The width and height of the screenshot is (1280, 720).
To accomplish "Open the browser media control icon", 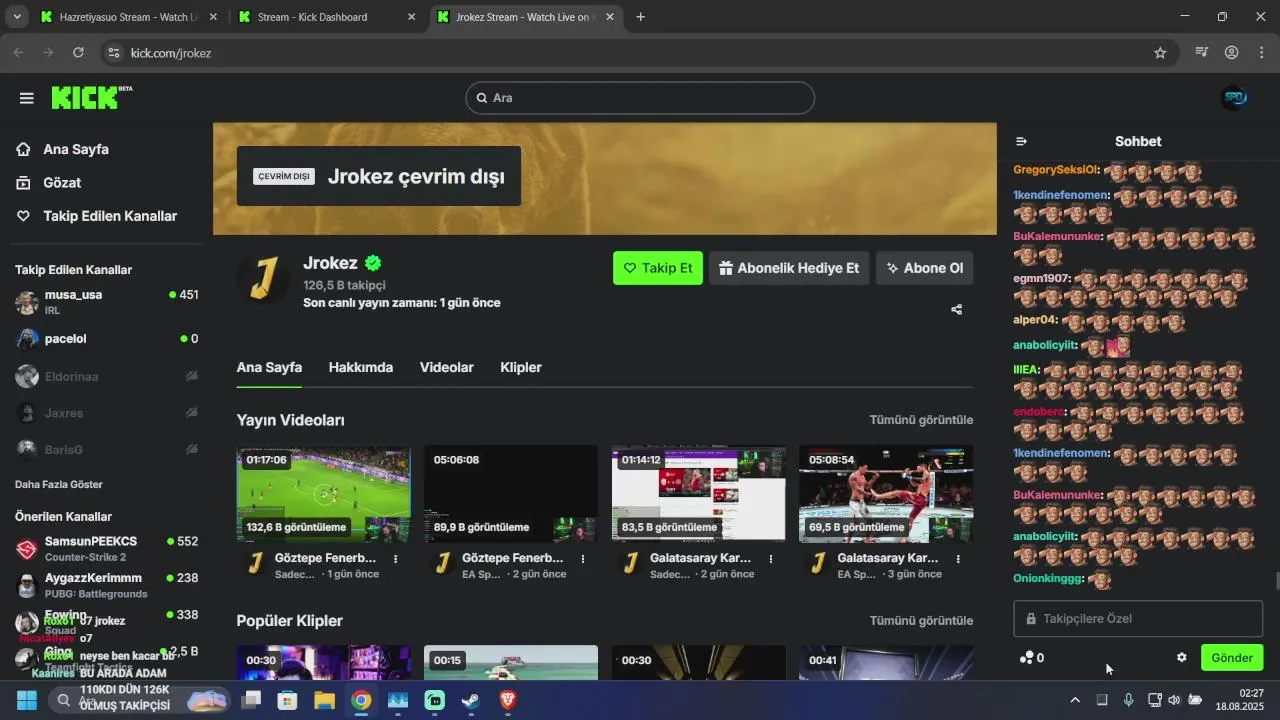I will [x=1202, y=53].
